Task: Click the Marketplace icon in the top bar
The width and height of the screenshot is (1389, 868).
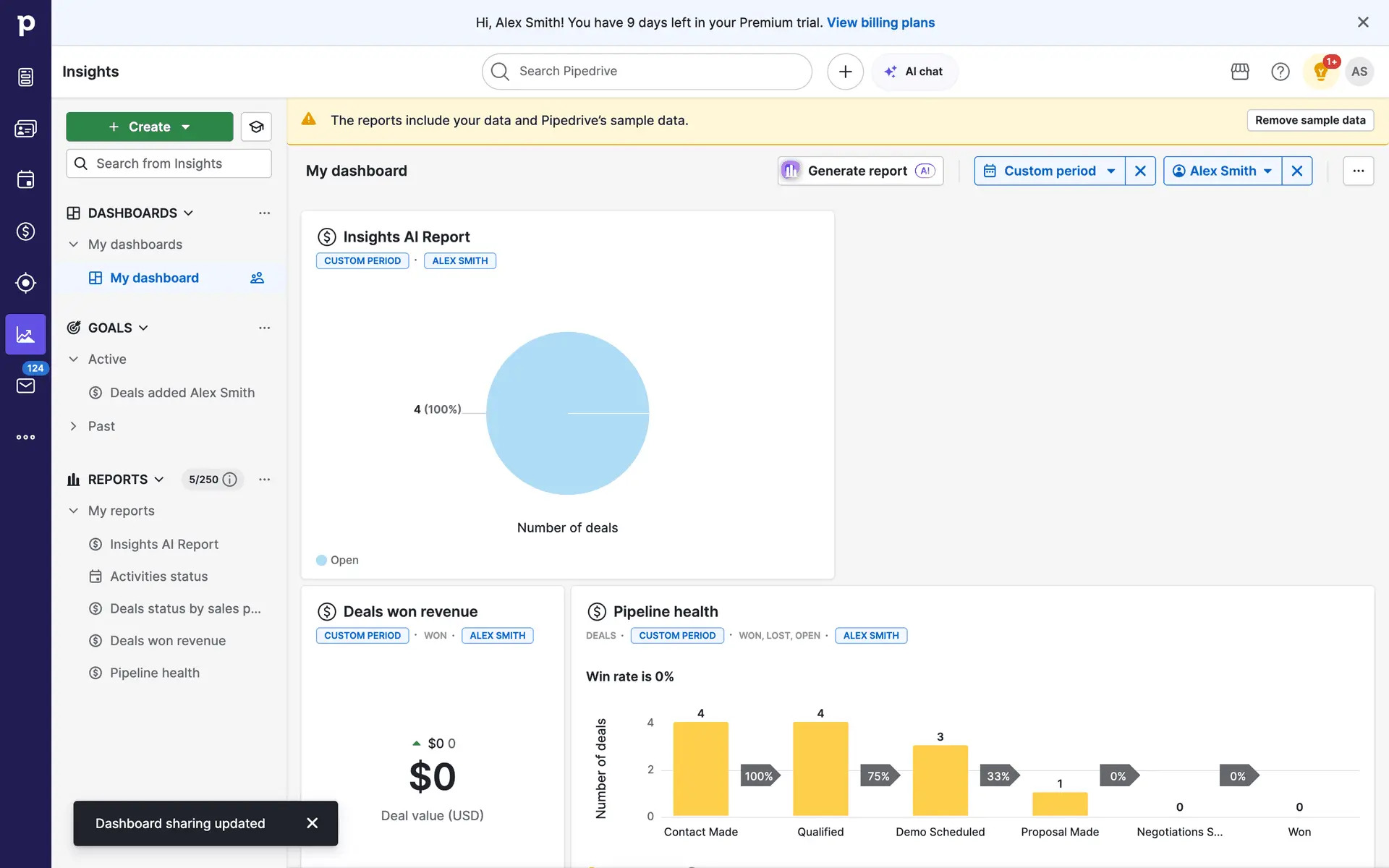Action: [1240, 72]
